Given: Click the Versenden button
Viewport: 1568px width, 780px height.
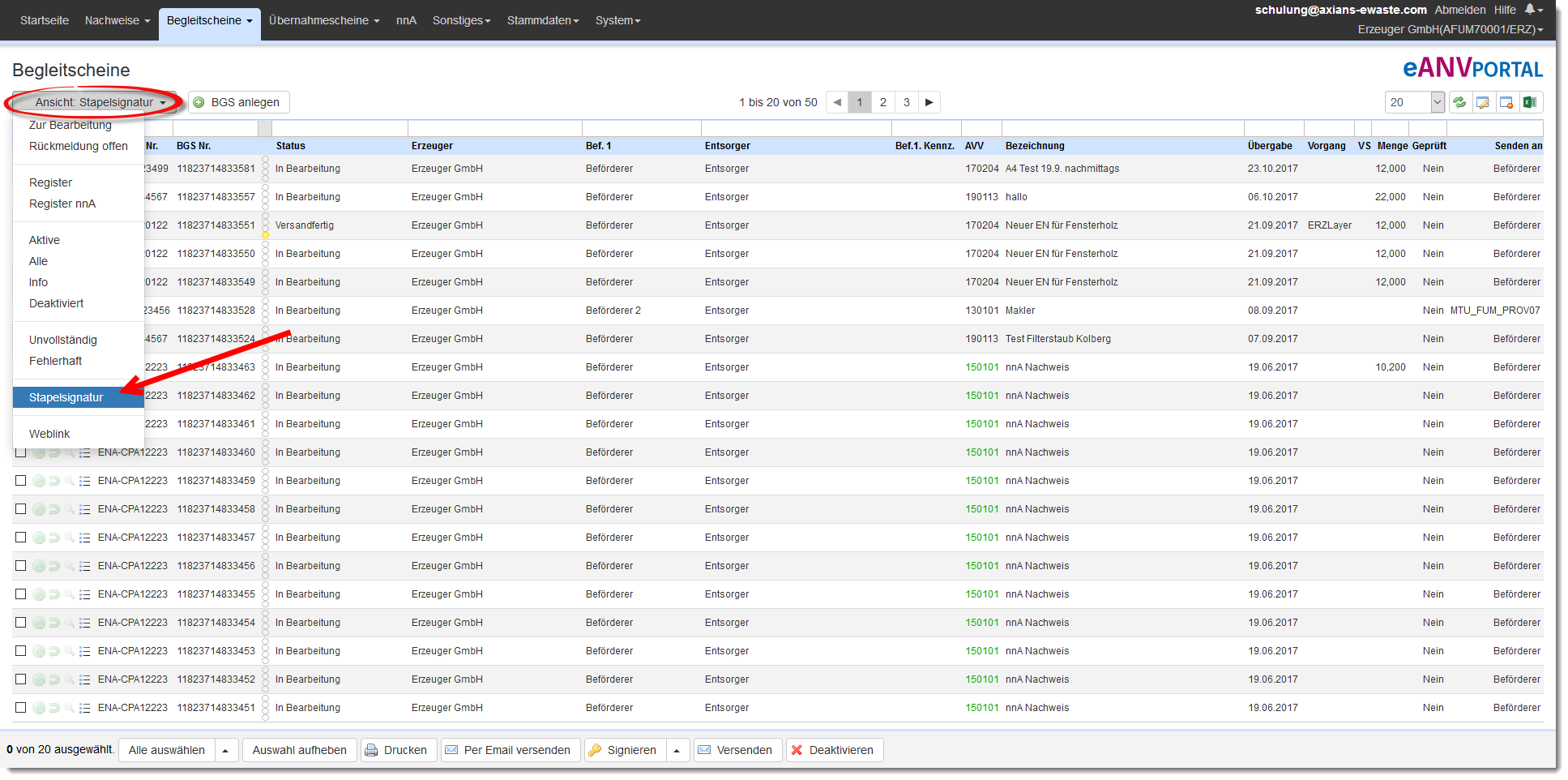Looking at the screenshot, I should point(737,750).
